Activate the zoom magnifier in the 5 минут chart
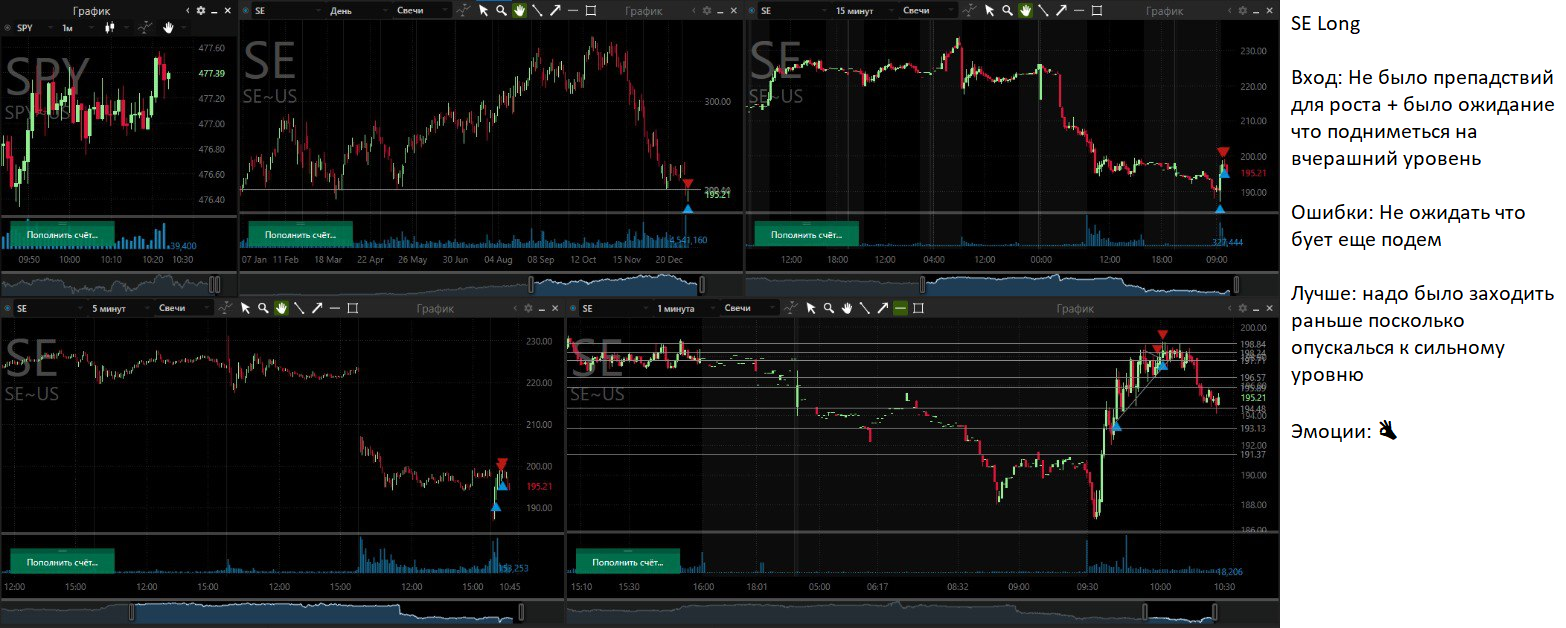This screenshot has height=628, width=1566. click(x=263, y=308)
